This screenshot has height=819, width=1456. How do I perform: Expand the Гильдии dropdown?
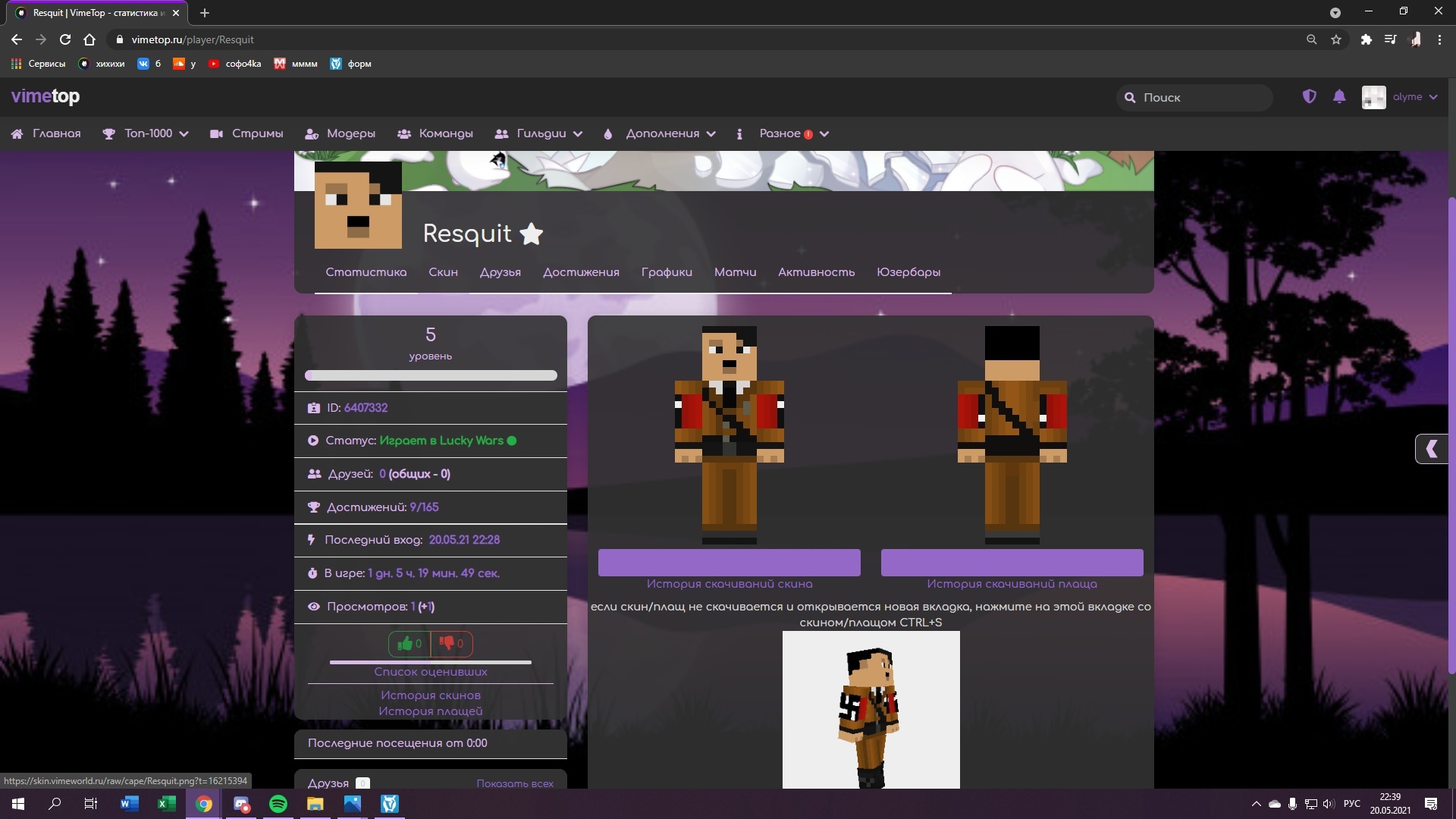(x=538, y=133)
